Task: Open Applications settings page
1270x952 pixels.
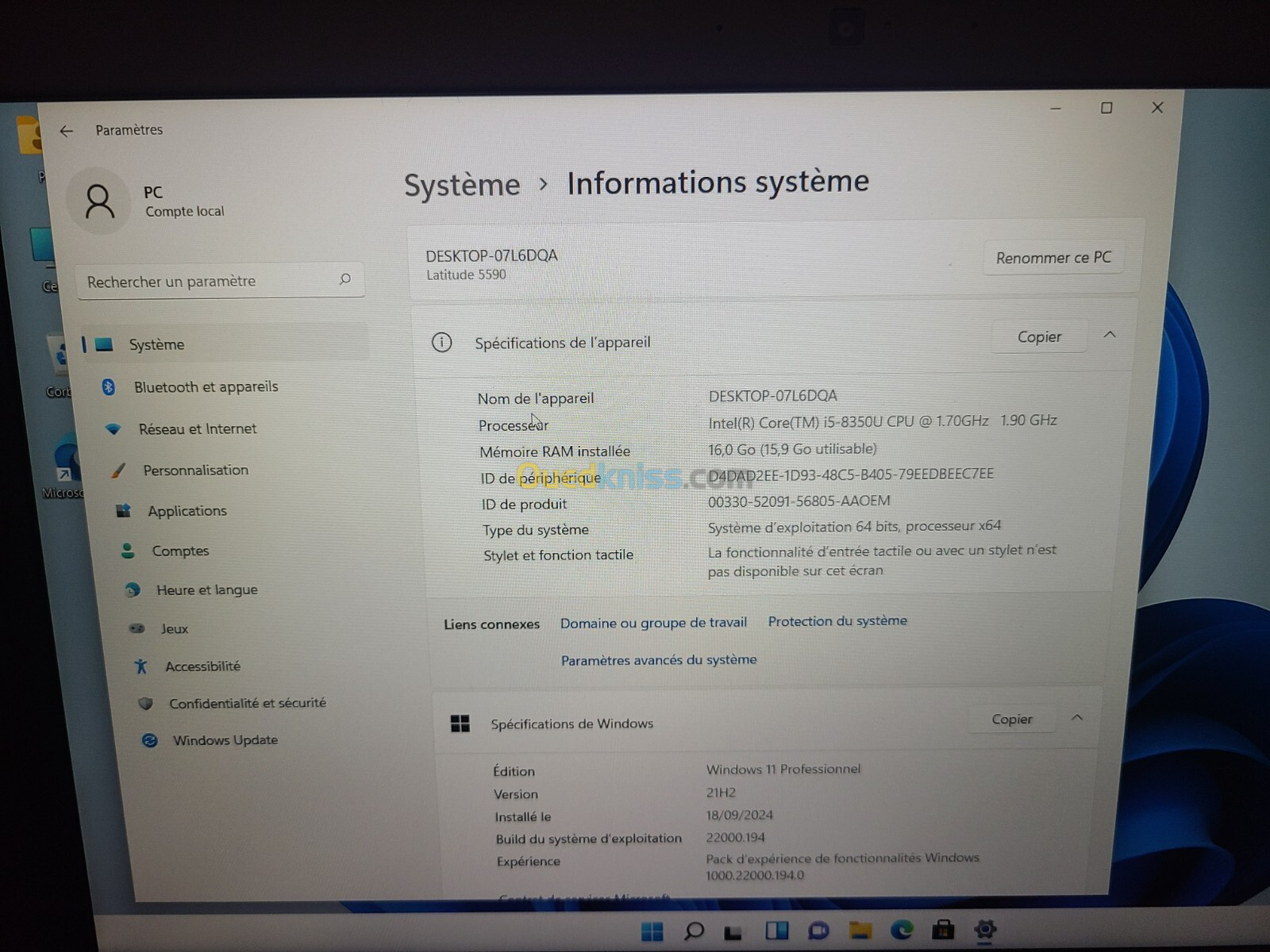Action: pyautogui.click(x=187, y=511)
